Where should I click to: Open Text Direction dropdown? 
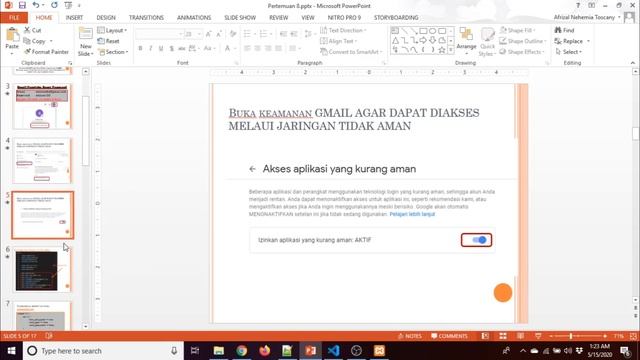point(343,30)
